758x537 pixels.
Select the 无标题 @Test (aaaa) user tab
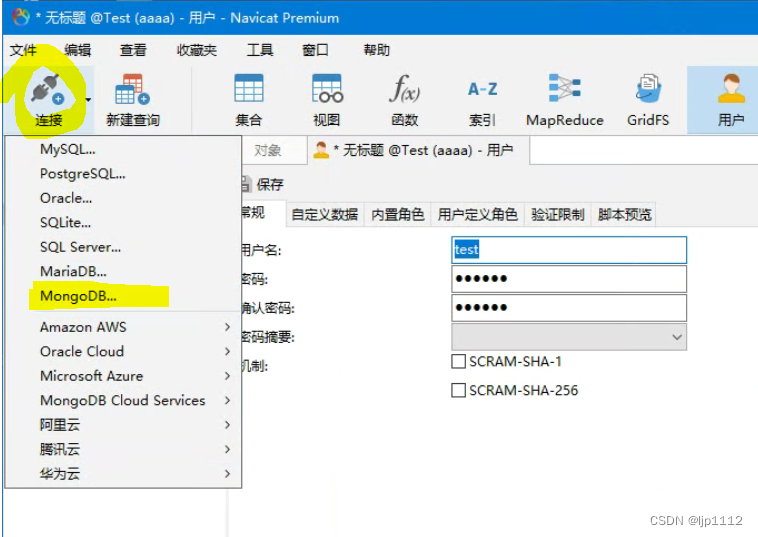[x=418, y=150]
